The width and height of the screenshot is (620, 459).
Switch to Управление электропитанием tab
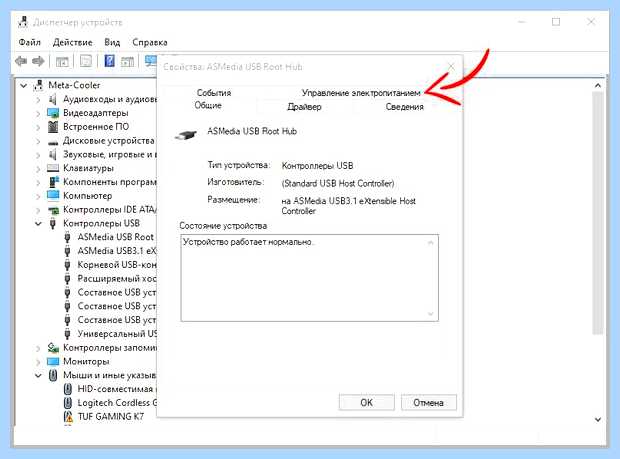tap(361, 93)
